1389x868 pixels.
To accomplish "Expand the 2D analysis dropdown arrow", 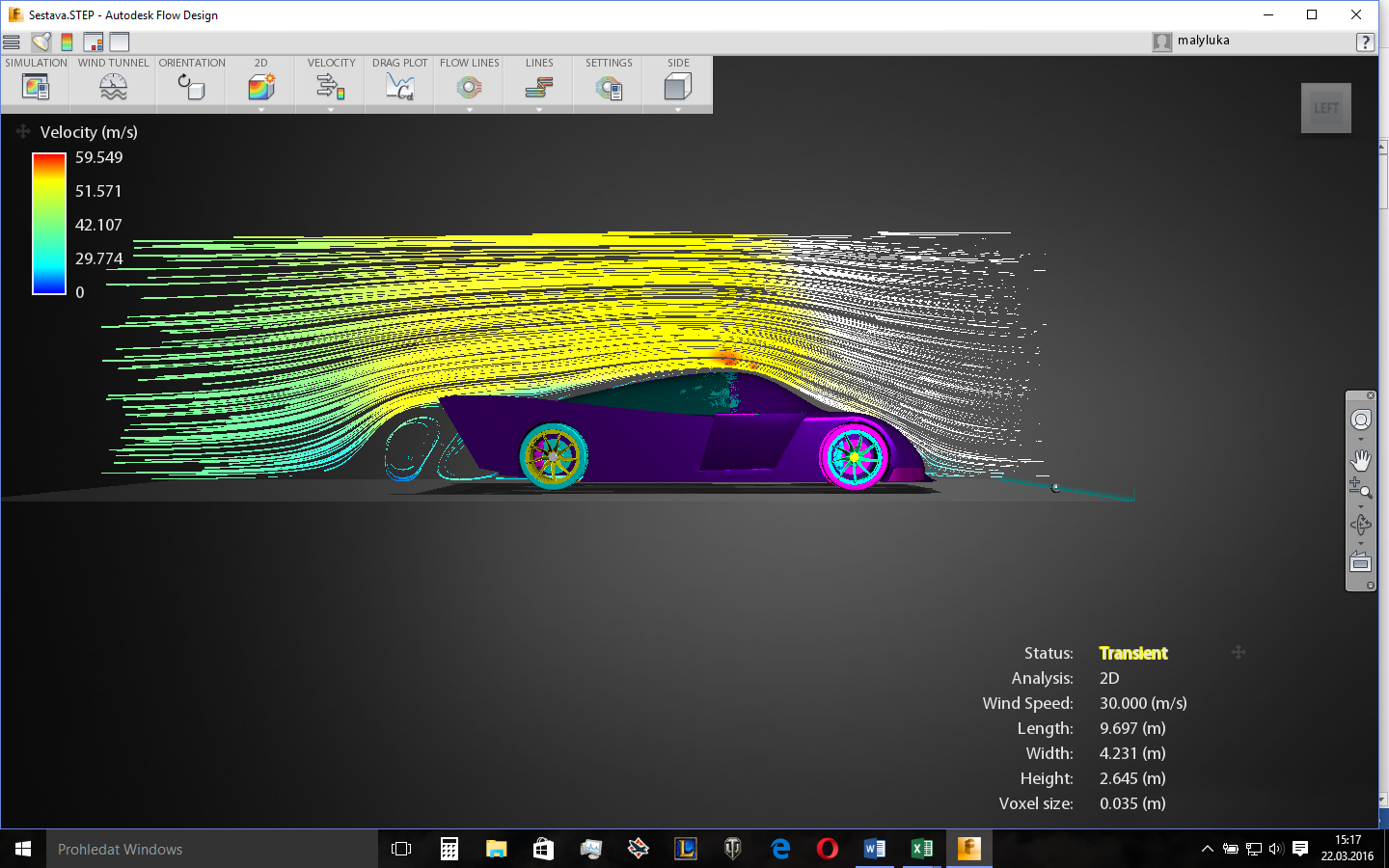I will click(x=261, y=110).
